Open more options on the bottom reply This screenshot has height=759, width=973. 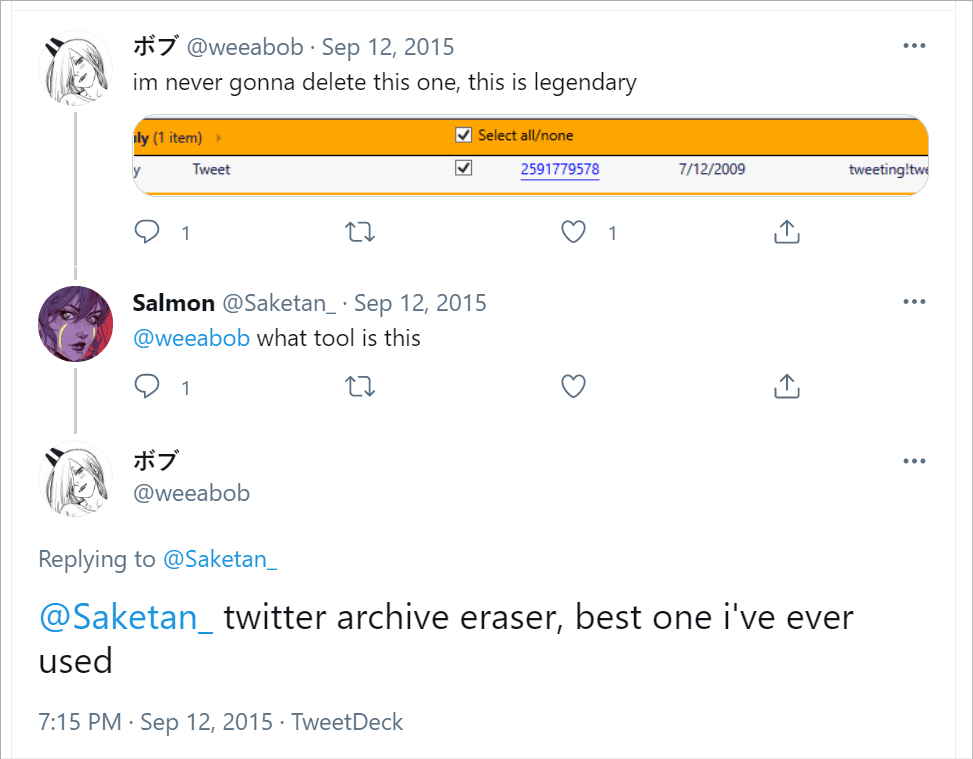914,460
